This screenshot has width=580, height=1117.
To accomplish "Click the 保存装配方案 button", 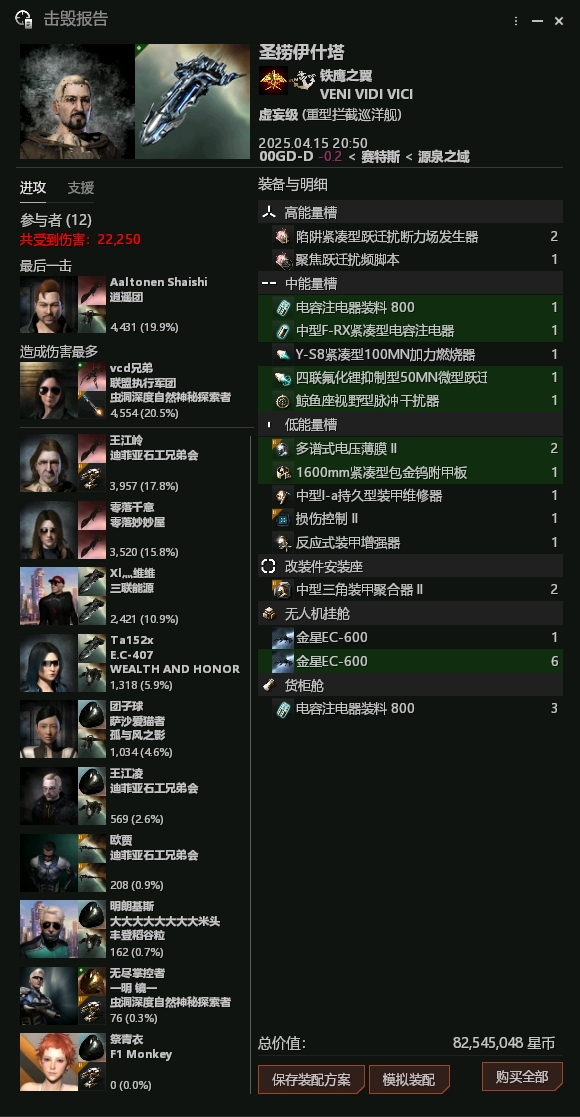I will [x=311, y=1079].
